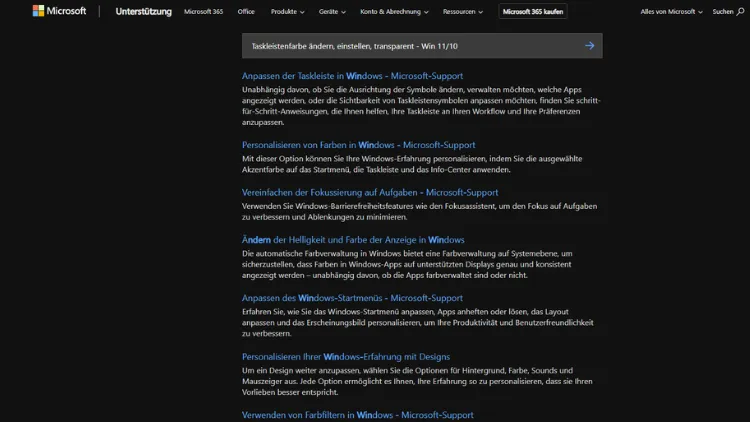Open Anpassen der Taskleiste in Windows result
Viewport: 750px width, 422px height.
click(x=352, y=76)
